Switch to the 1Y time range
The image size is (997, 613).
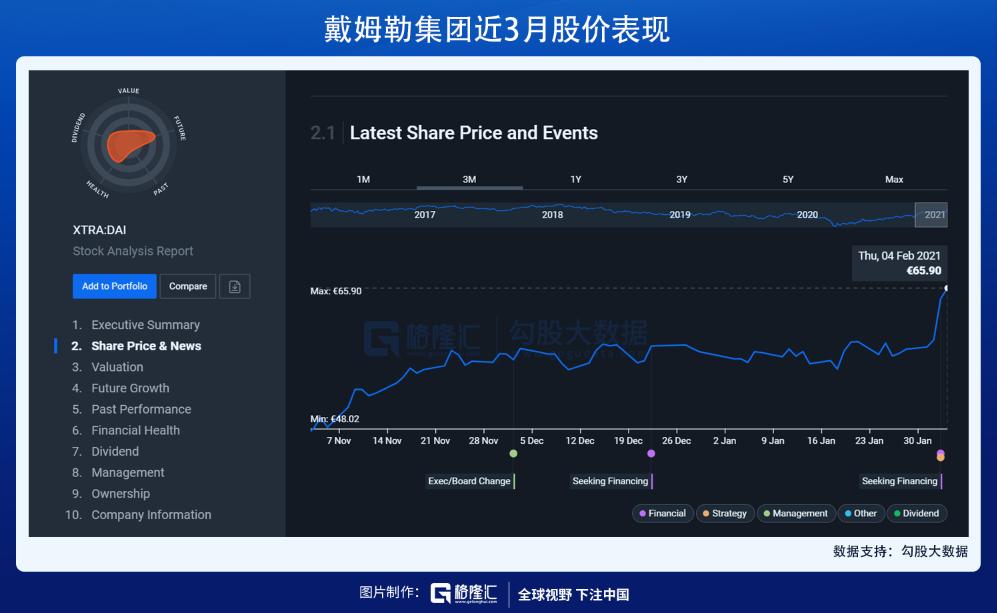[575, 179]
